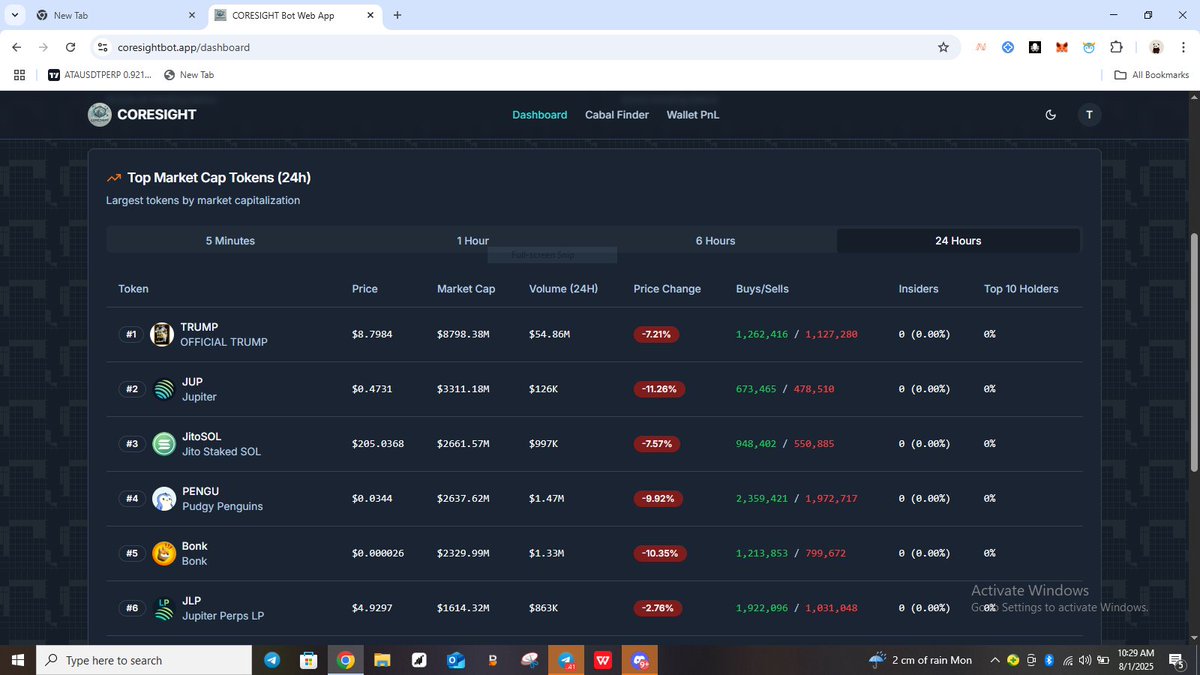Click the TRUMP token avatar
The height and width of the screenshot is (675, 1200).
[162, 334]
